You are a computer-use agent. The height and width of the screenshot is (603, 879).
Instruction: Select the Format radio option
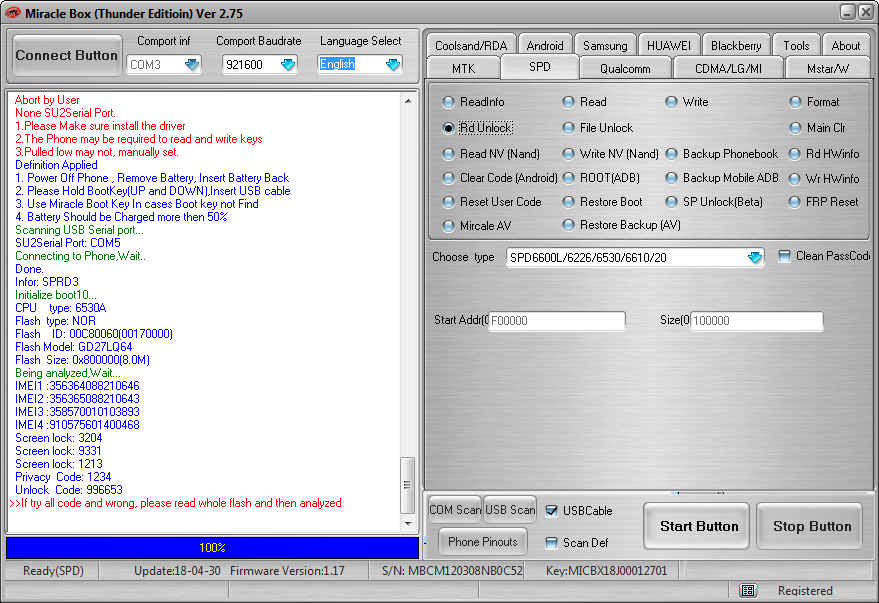coord(815,102)
